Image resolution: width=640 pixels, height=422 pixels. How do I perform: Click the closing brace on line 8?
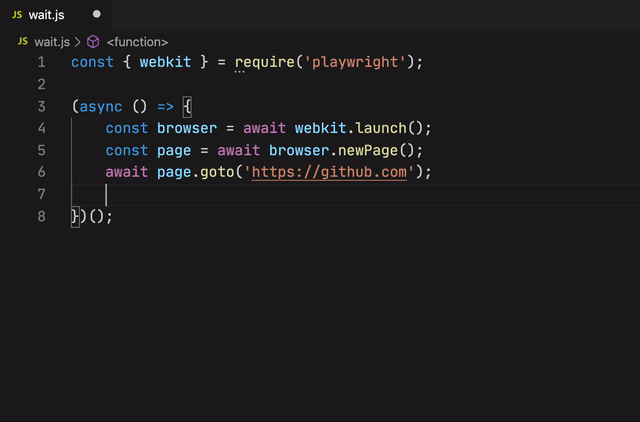coord(75,216)
